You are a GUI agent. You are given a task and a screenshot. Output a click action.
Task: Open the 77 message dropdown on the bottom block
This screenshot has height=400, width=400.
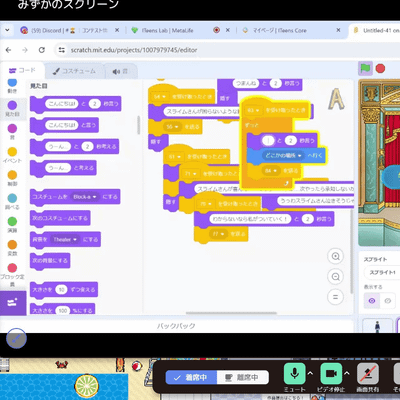[x=219, y=234]
